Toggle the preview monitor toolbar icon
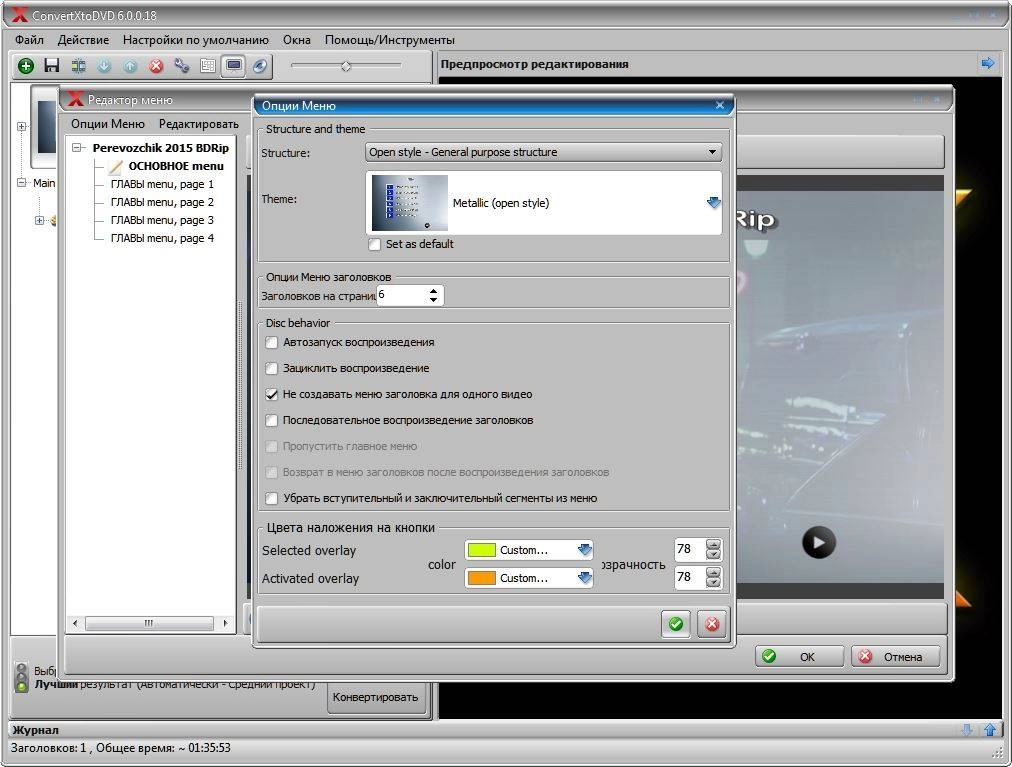The height and width of the screenshot is (767, 1012). tap(234, 66)
